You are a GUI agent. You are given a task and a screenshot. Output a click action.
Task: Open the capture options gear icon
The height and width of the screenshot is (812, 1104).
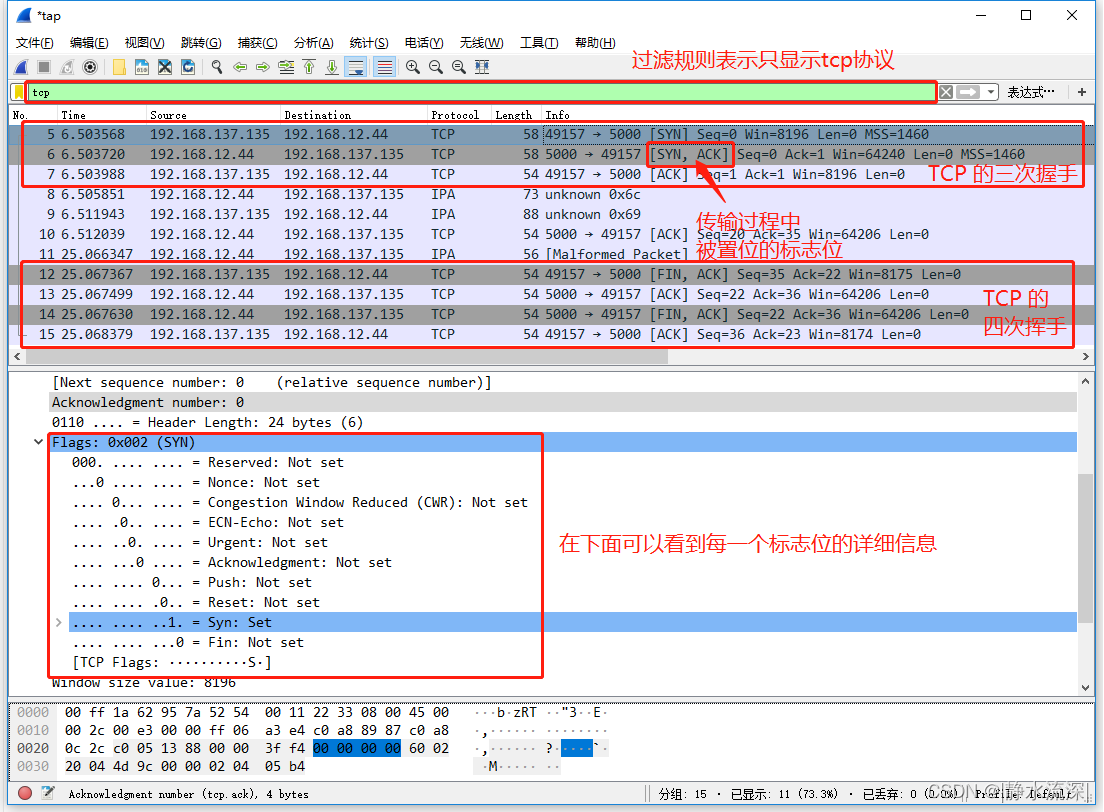pyautogui.click(x=90, y=67)
